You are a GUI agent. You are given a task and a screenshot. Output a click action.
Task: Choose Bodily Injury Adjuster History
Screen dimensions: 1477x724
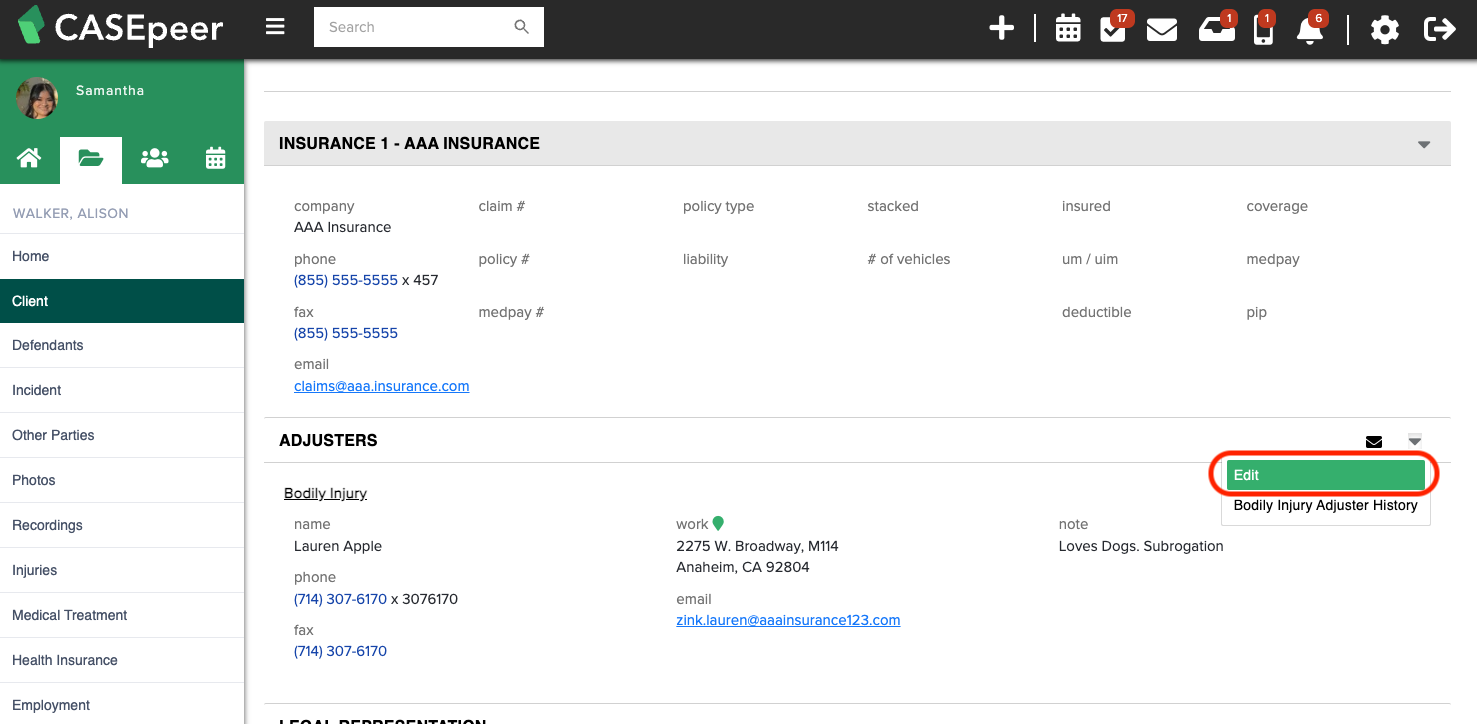[1325, 505]
